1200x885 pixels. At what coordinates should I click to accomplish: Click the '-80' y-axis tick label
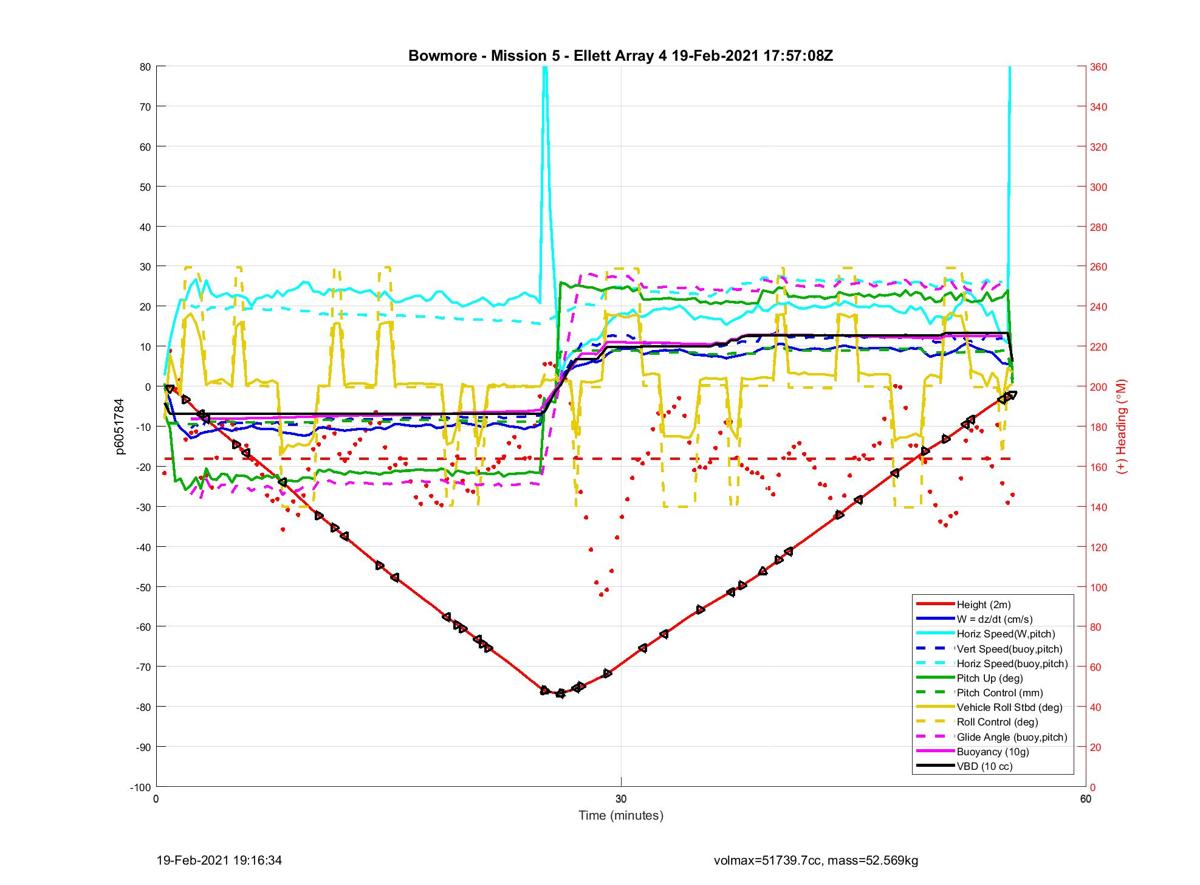[142, 707]
